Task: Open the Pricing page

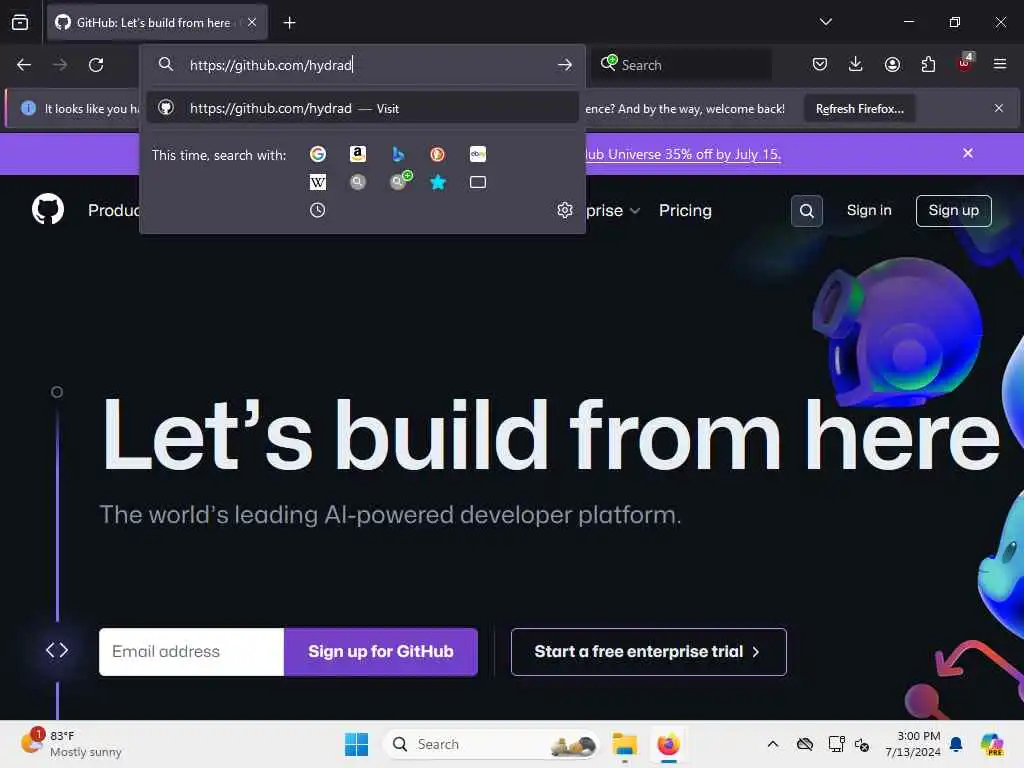Action: coord(685,210)
